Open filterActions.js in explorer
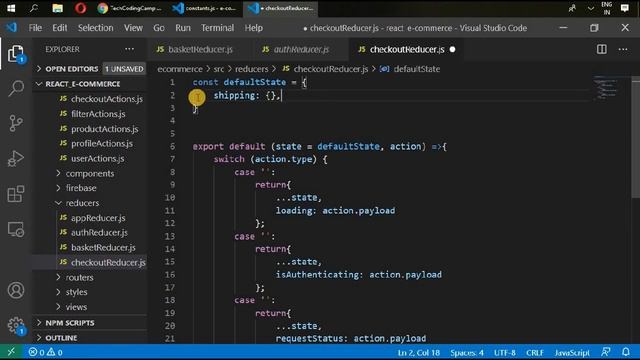 click(x=98, y=114)
